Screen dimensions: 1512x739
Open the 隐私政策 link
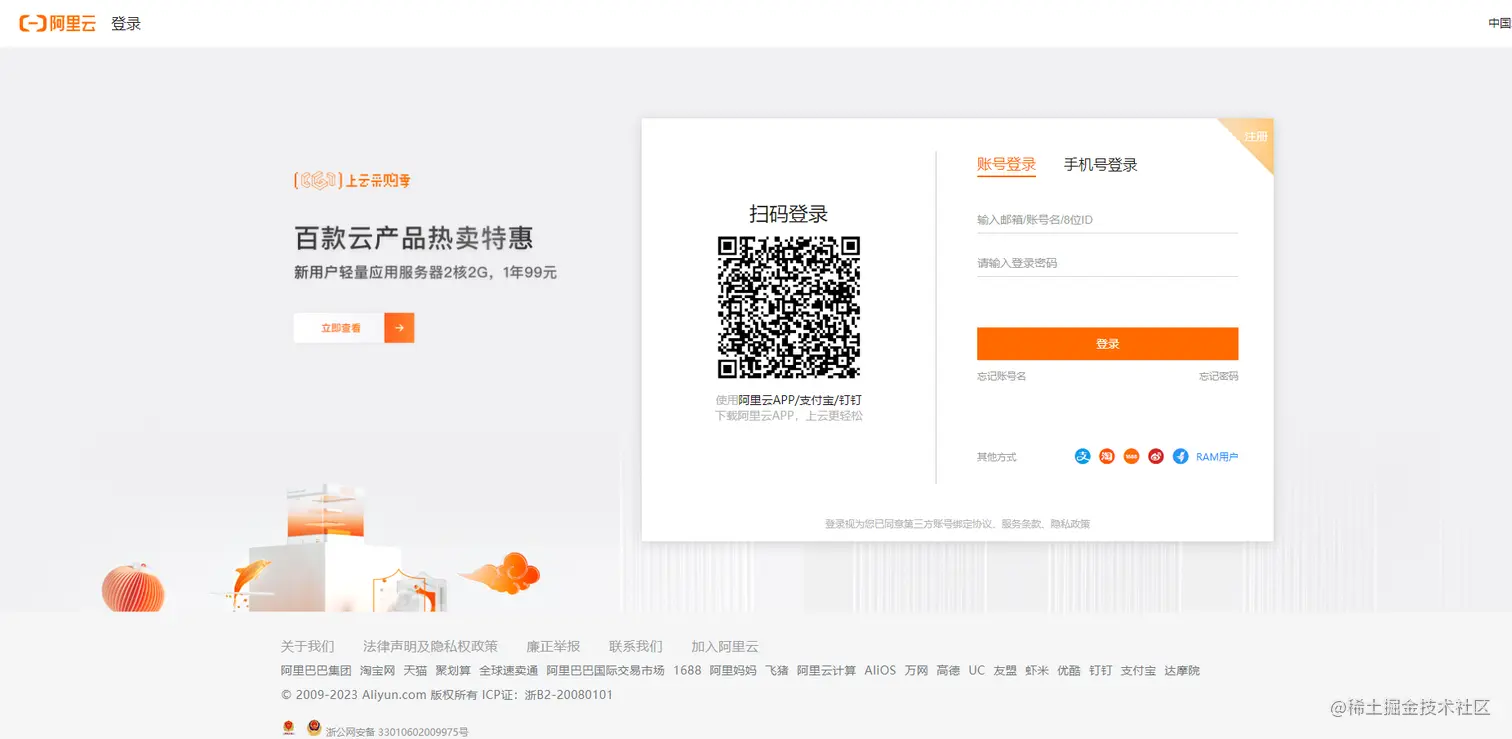click(x=1070, y=524)
